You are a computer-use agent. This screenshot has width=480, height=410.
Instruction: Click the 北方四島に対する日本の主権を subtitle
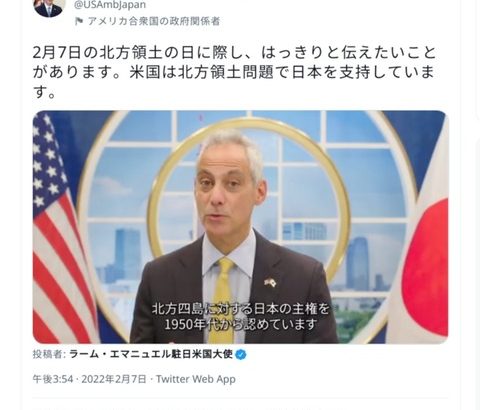point(241,308)
